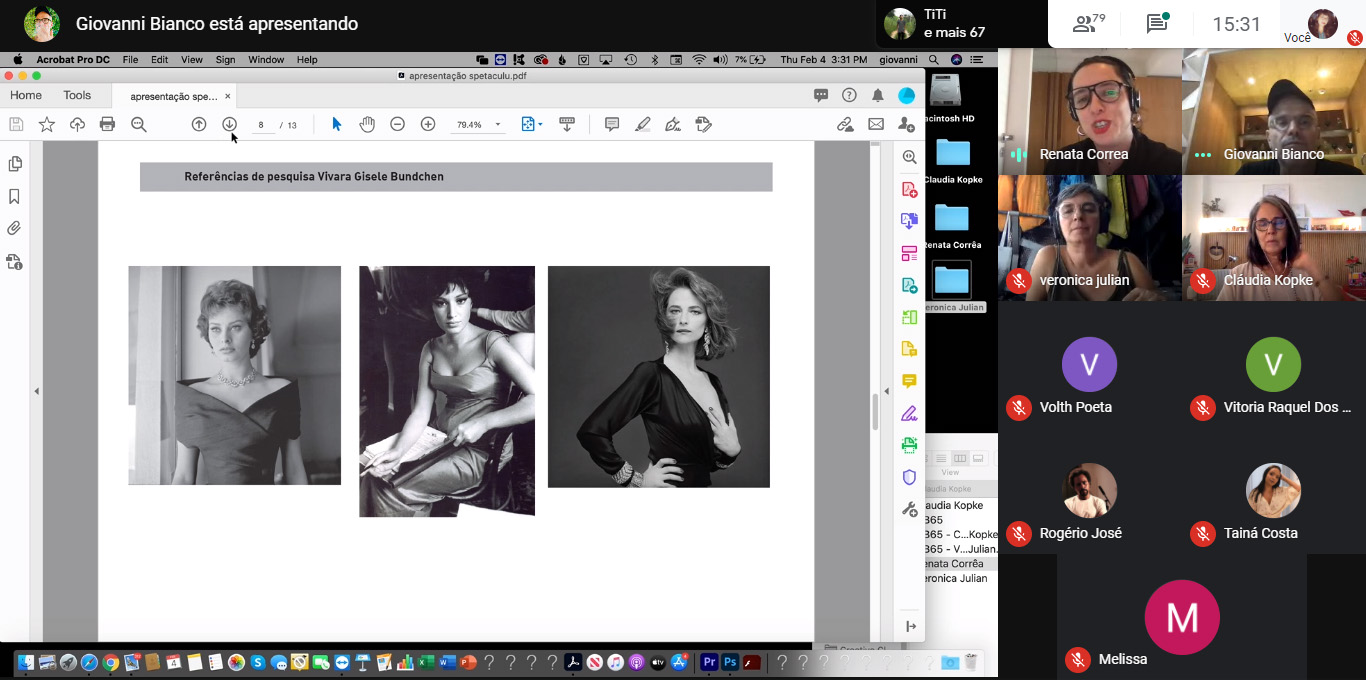Click the page number field
Image resolution: width=1366 pixels, height=681 pixels.
click(261, 125)
